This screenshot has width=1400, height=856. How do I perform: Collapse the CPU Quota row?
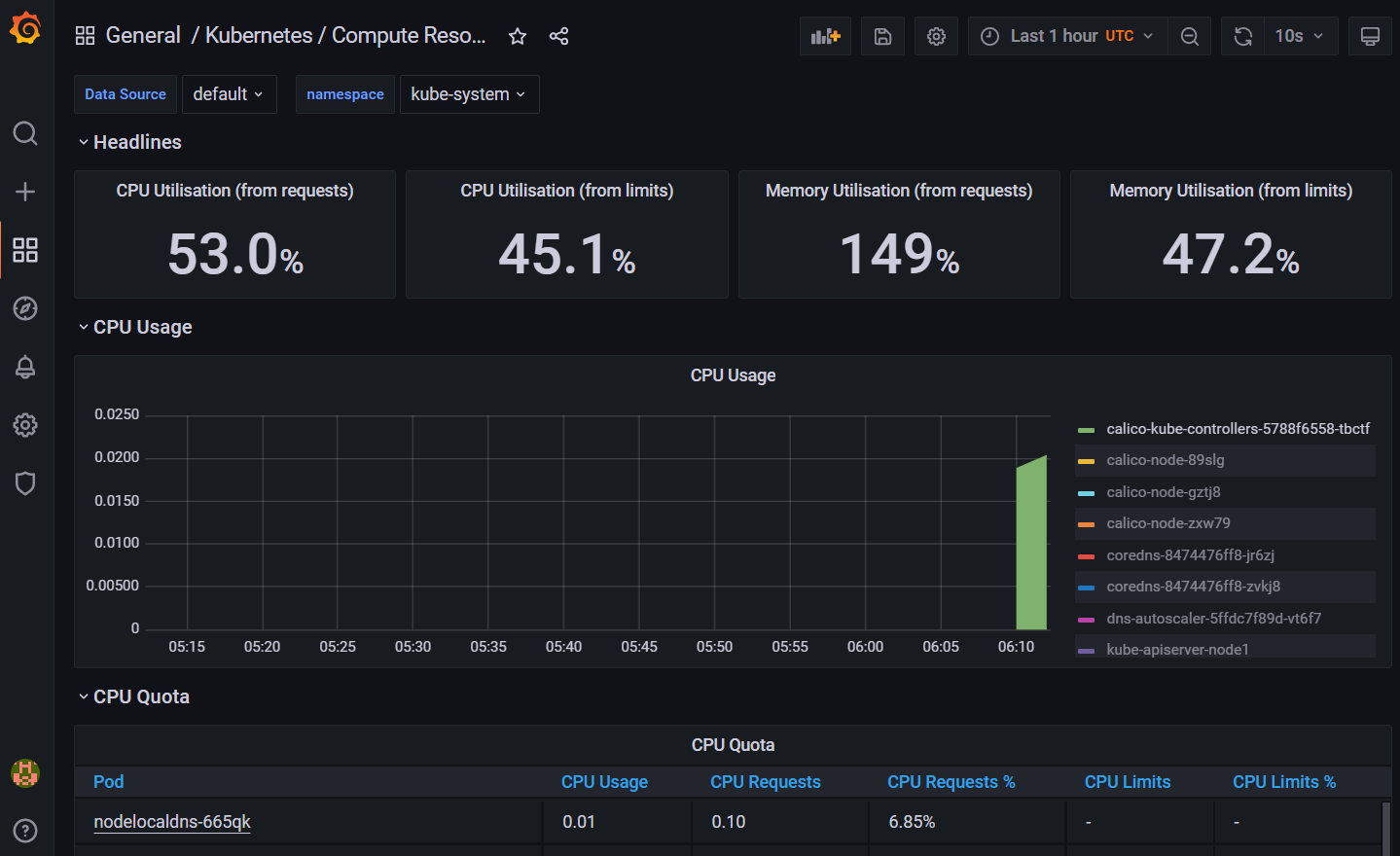point(134,696)
